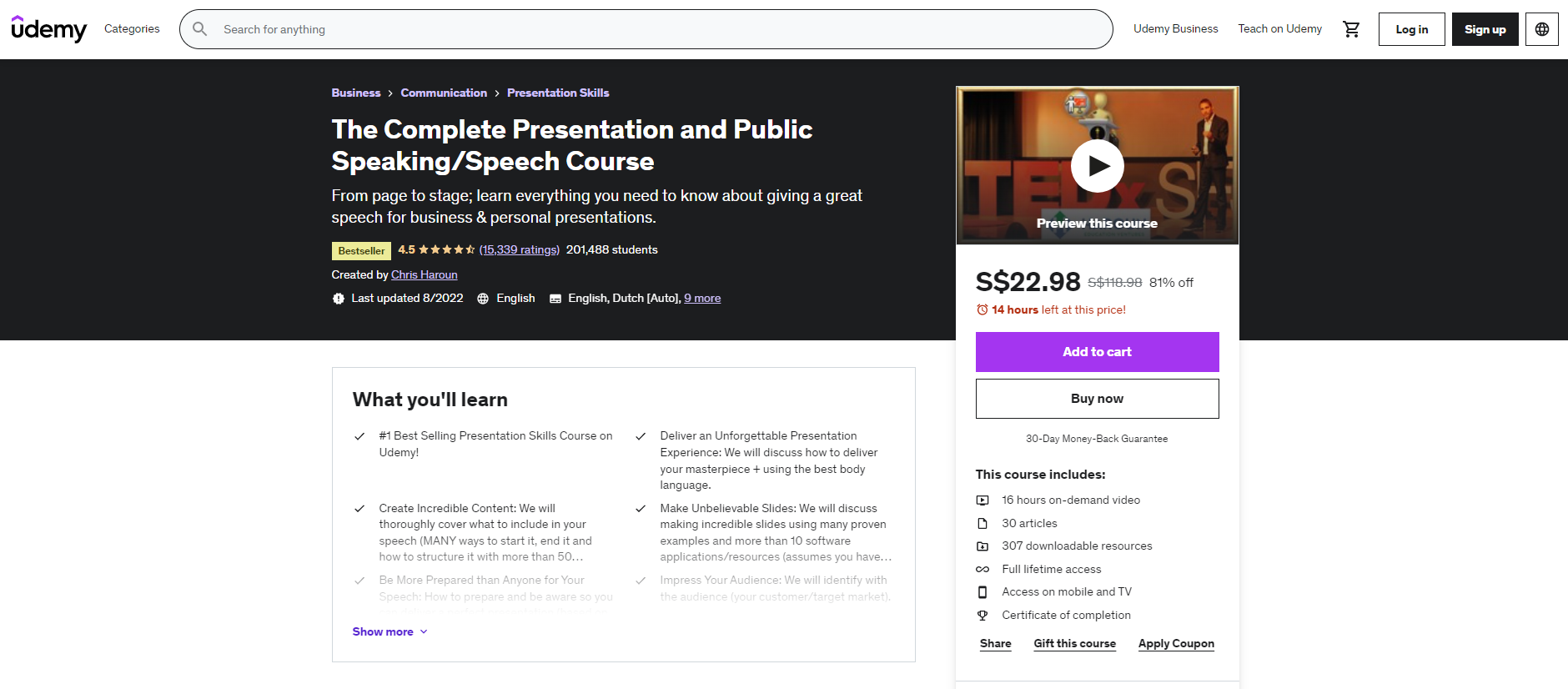Image resolution: width=1568 pixels, height=689 pixels.
Task: Go to Presentation Skills breadcrumb
Action: click(x=558, y=93)
